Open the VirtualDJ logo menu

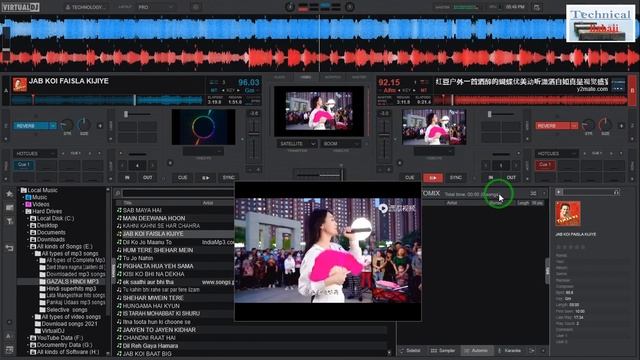[x=20, y=7]
